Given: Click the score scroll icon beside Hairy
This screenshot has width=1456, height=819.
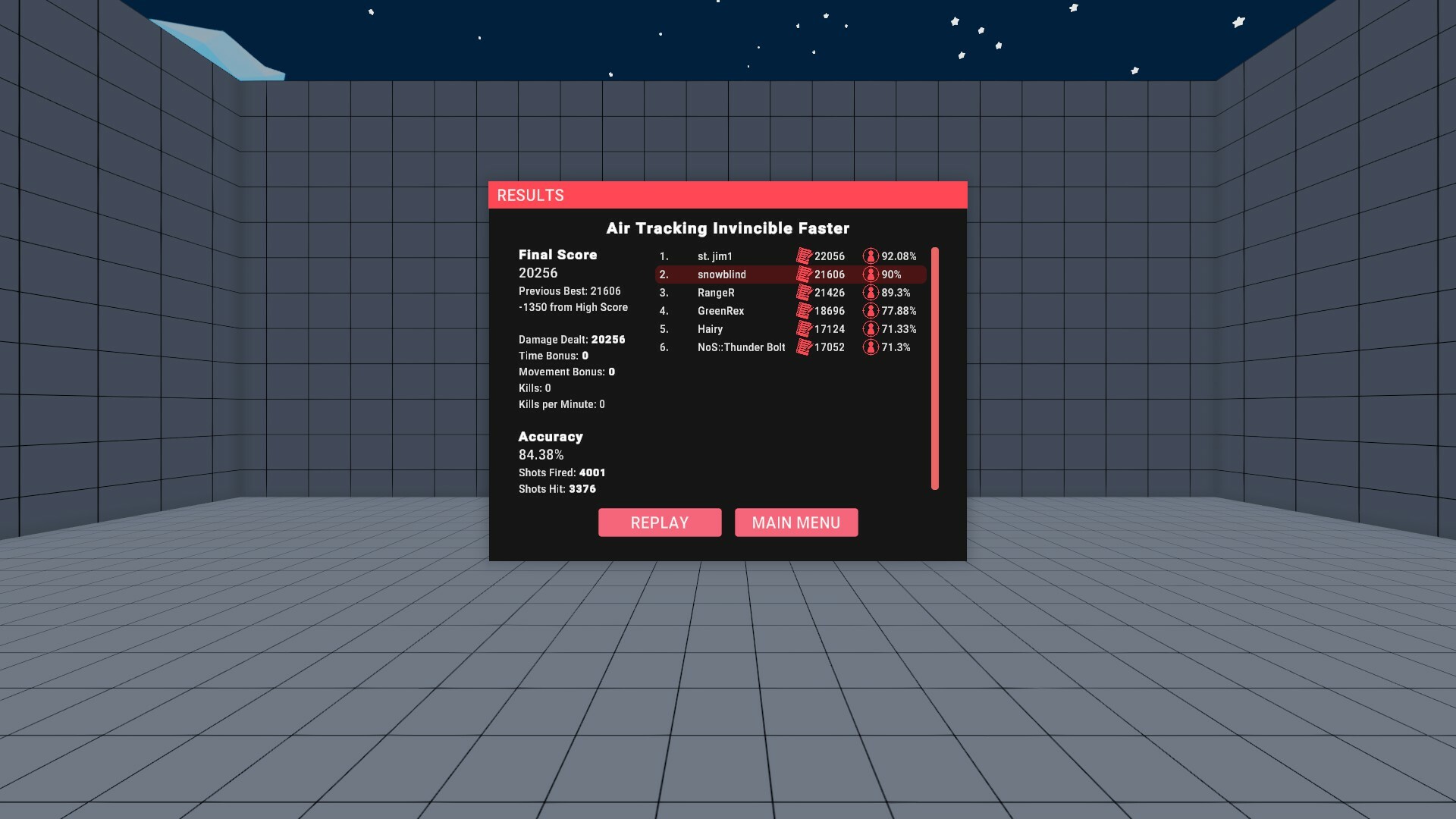Looking at the screenshot, I should point(804,329).
